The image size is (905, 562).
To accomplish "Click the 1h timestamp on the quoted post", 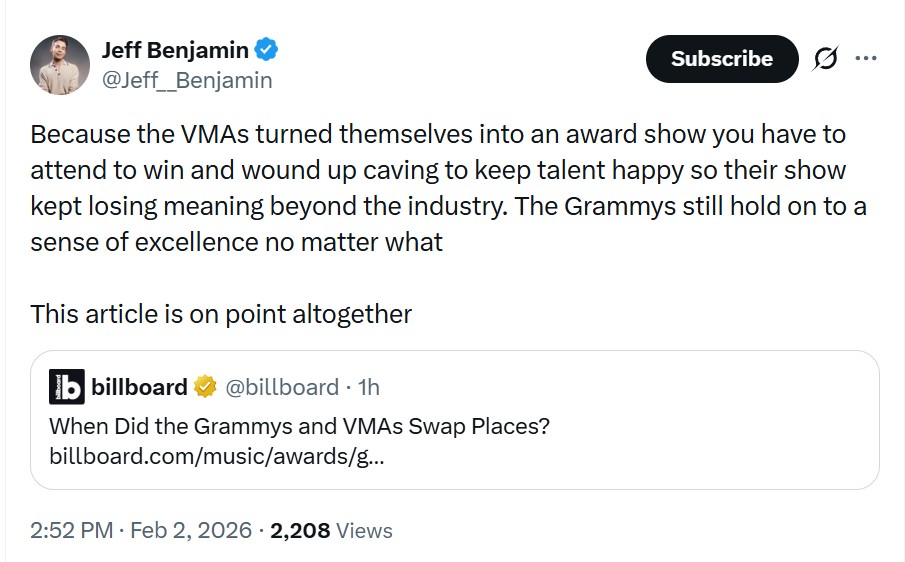I will [x=368, y=387].
